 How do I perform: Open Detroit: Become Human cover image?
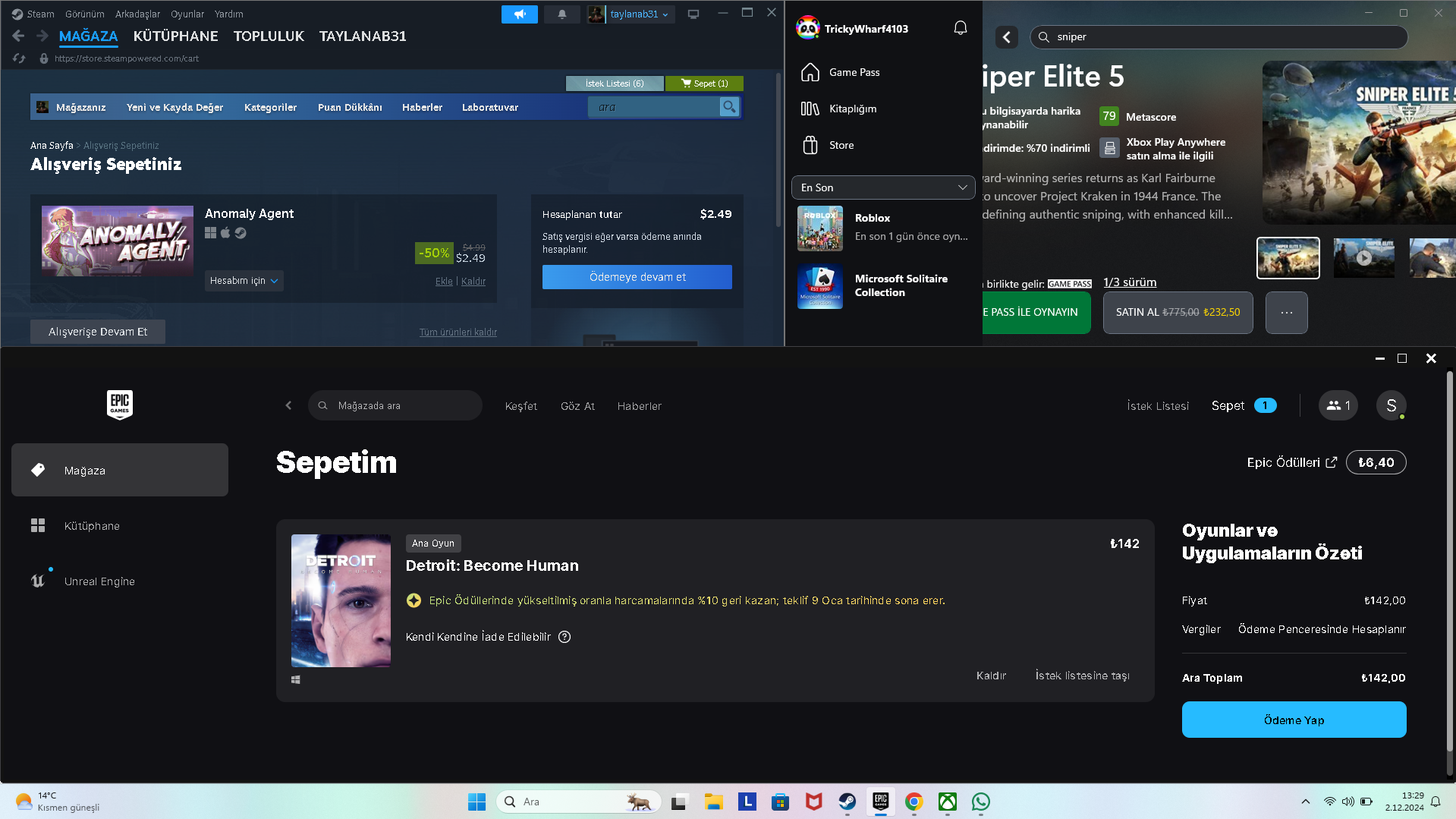(341, 600)
